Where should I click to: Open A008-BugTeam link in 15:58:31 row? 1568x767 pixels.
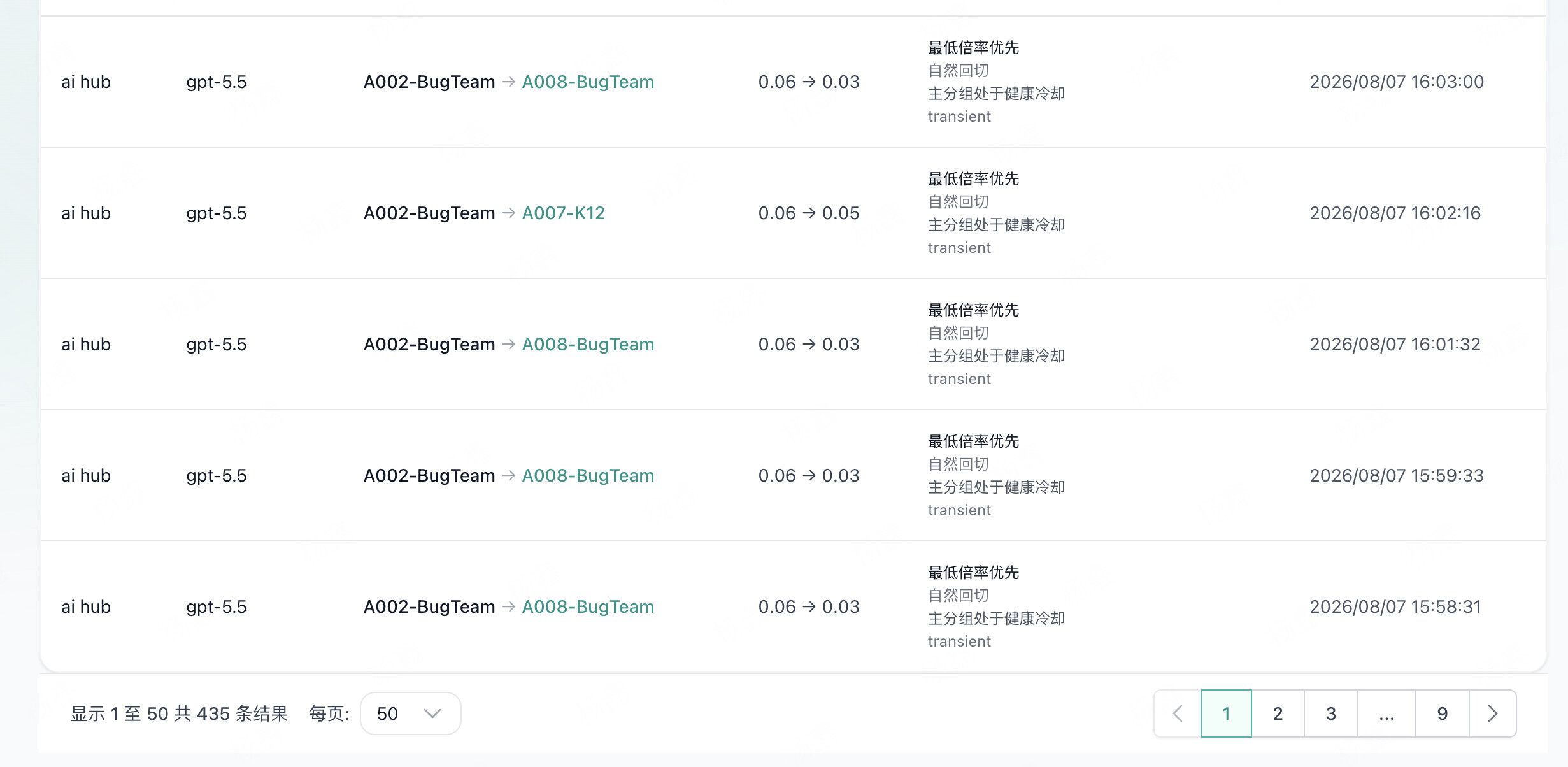(x=588, y=606)
